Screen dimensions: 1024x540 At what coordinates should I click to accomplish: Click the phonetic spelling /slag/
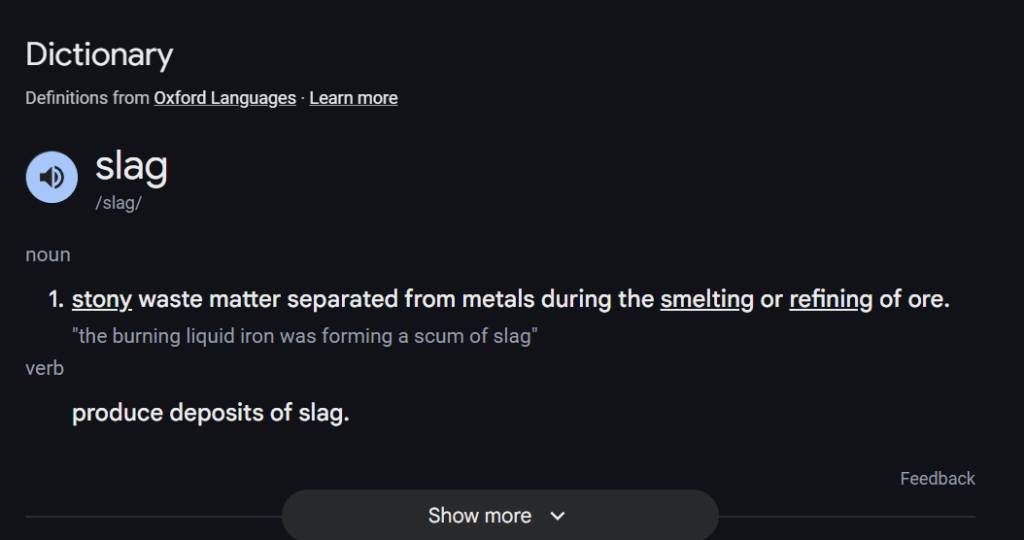click(118, 201)
